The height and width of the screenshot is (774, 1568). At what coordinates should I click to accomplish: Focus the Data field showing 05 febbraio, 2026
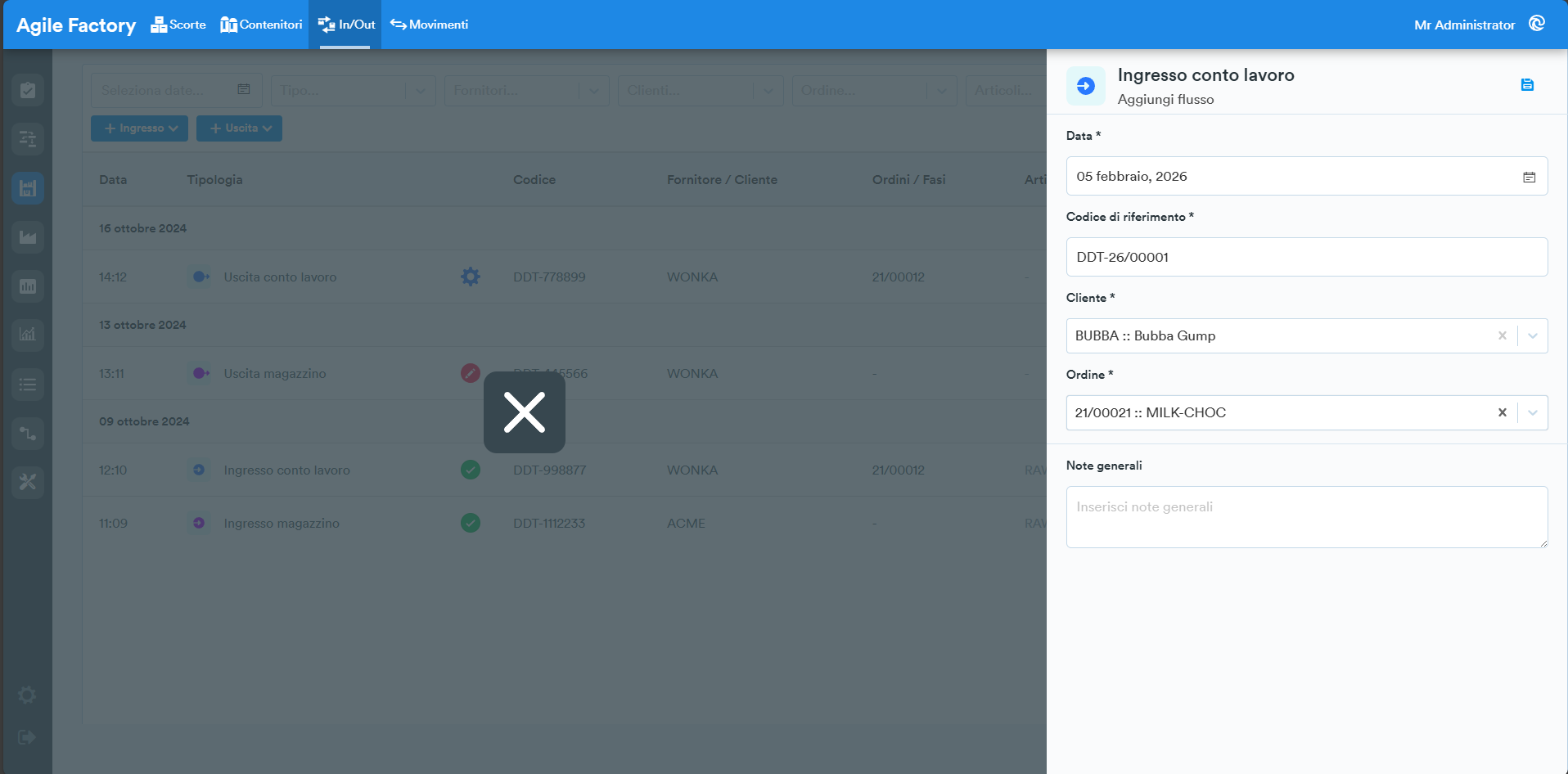(1307, 176)
